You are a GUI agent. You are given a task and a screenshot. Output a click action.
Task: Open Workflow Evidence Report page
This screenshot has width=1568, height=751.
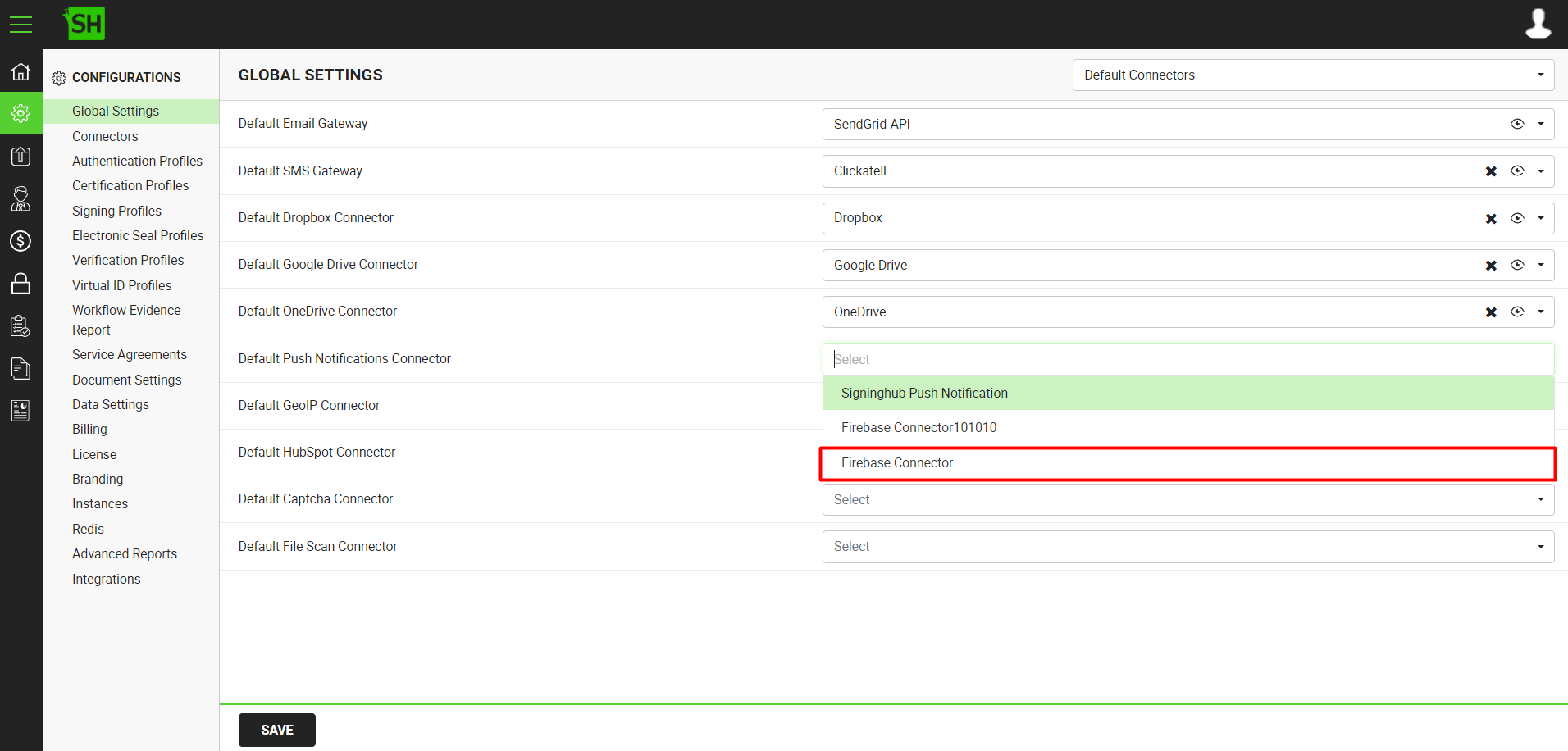[126, 320]
